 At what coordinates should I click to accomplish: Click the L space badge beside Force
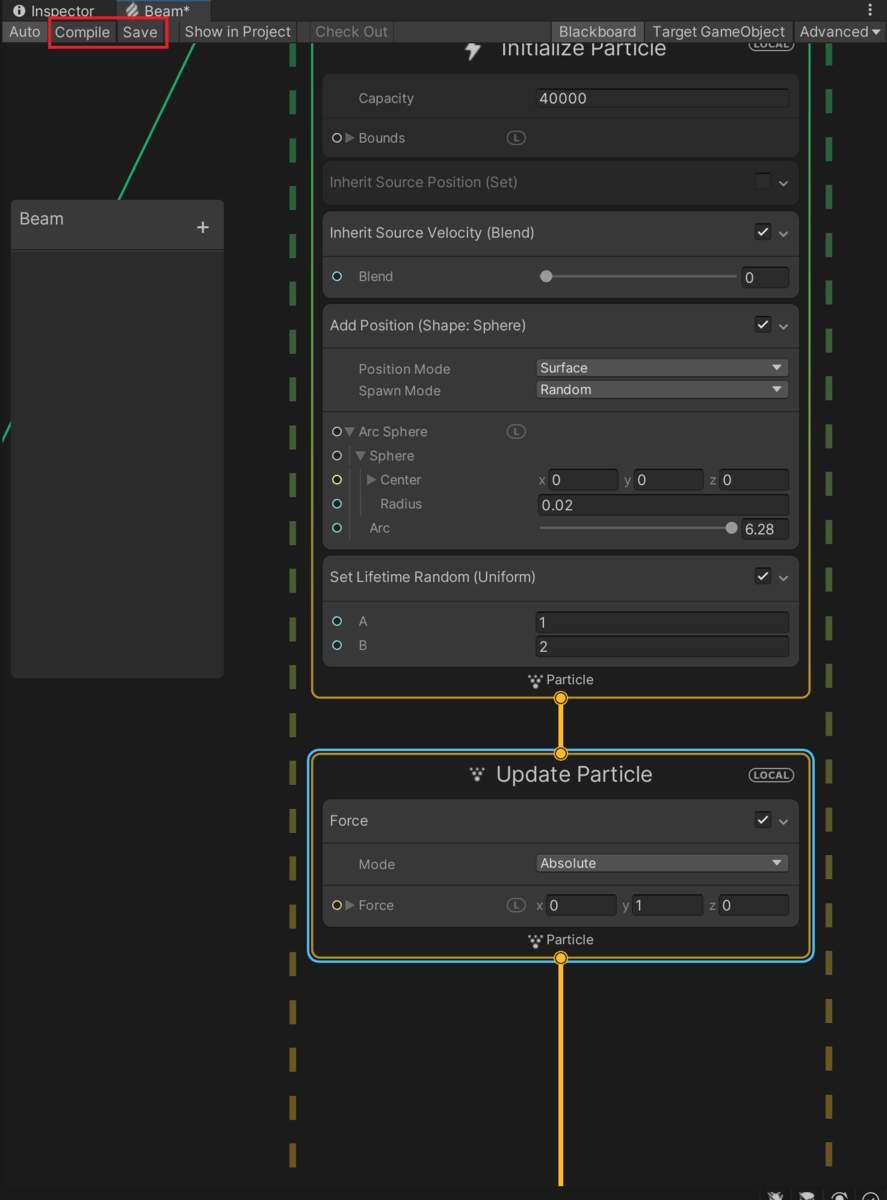(516, 905)
